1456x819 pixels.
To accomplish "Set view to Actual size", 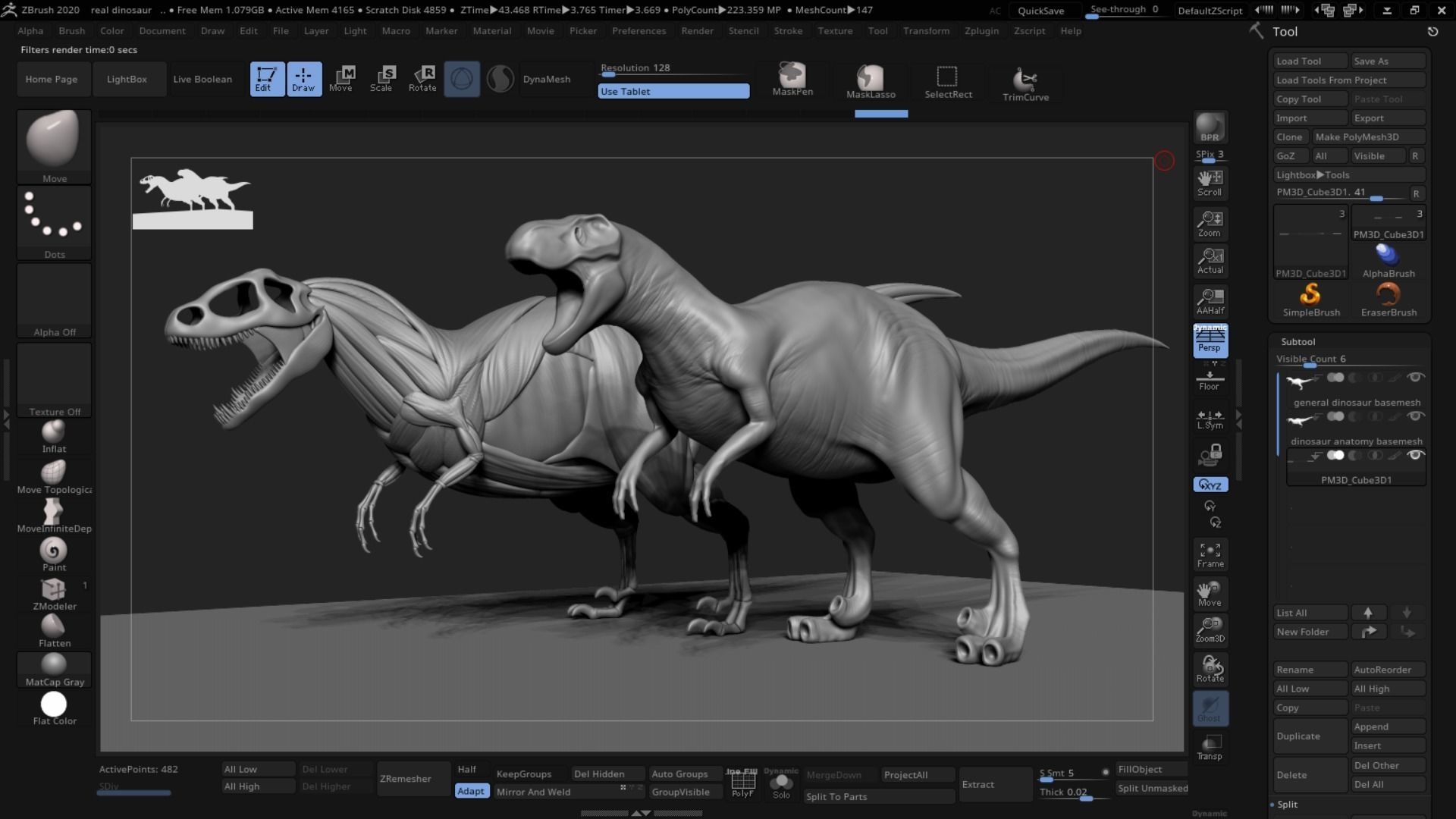I will coord(1210,261).
